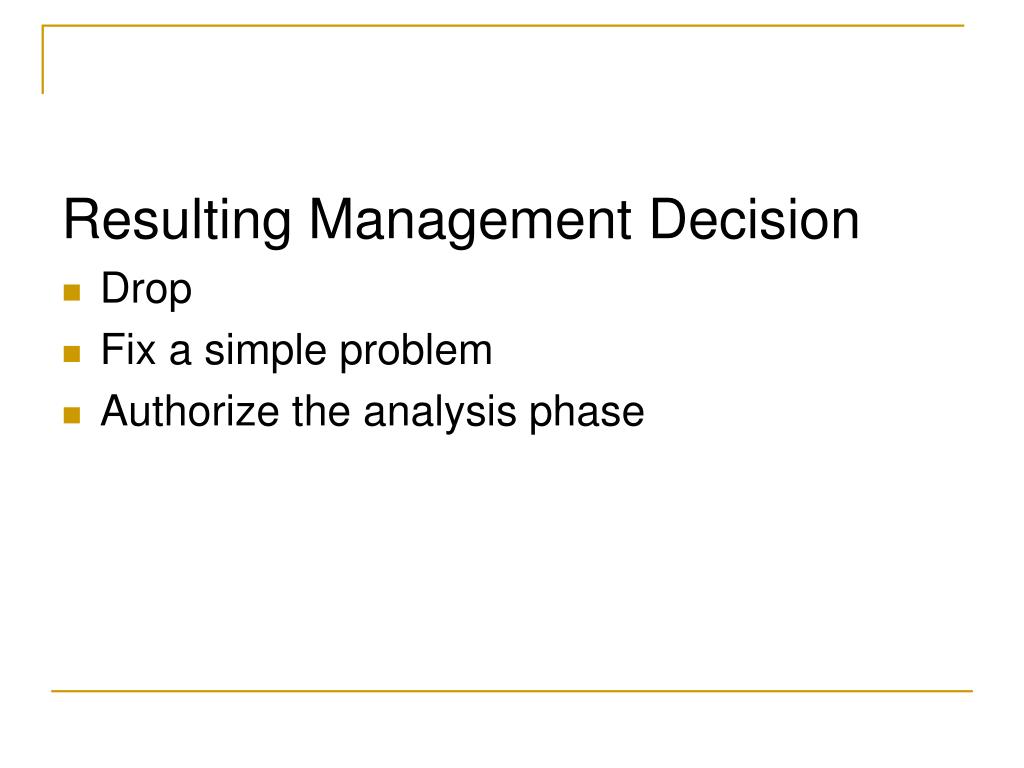Click the word Authorize in third bullet

click(190, 411)
